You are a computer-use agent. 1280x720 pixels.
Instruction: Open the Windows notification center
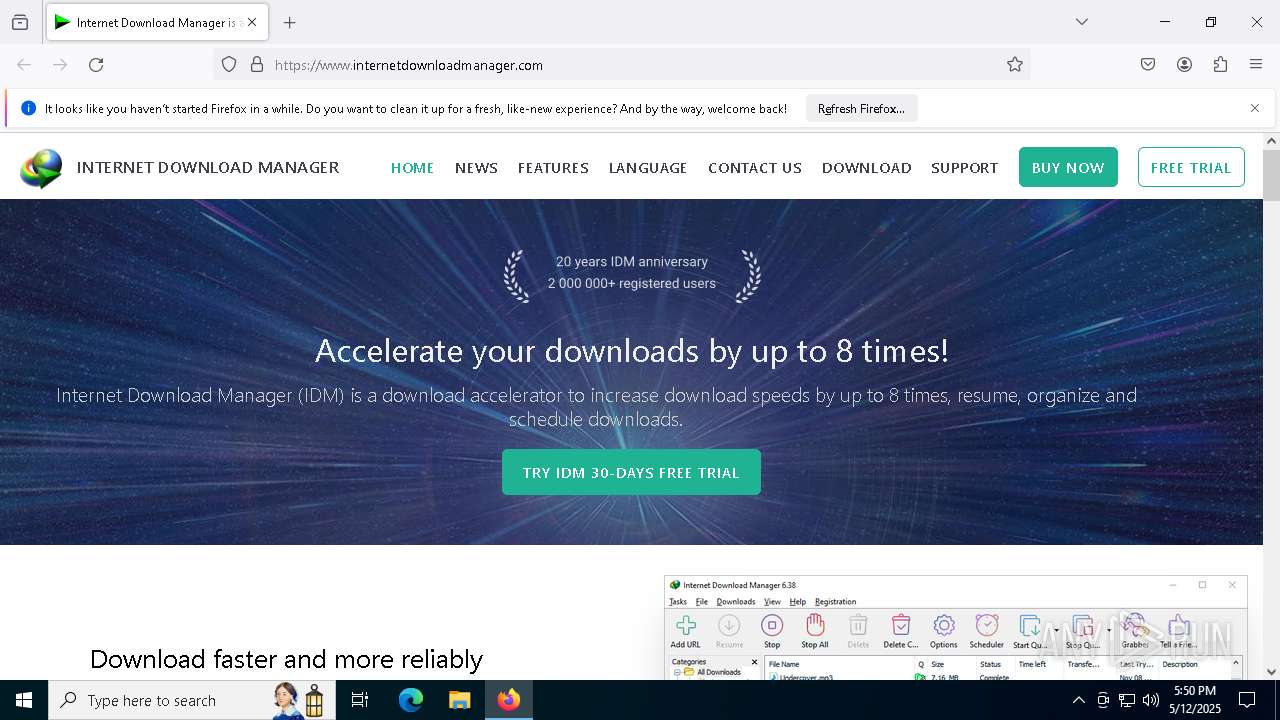click(x=1247, y=700)
